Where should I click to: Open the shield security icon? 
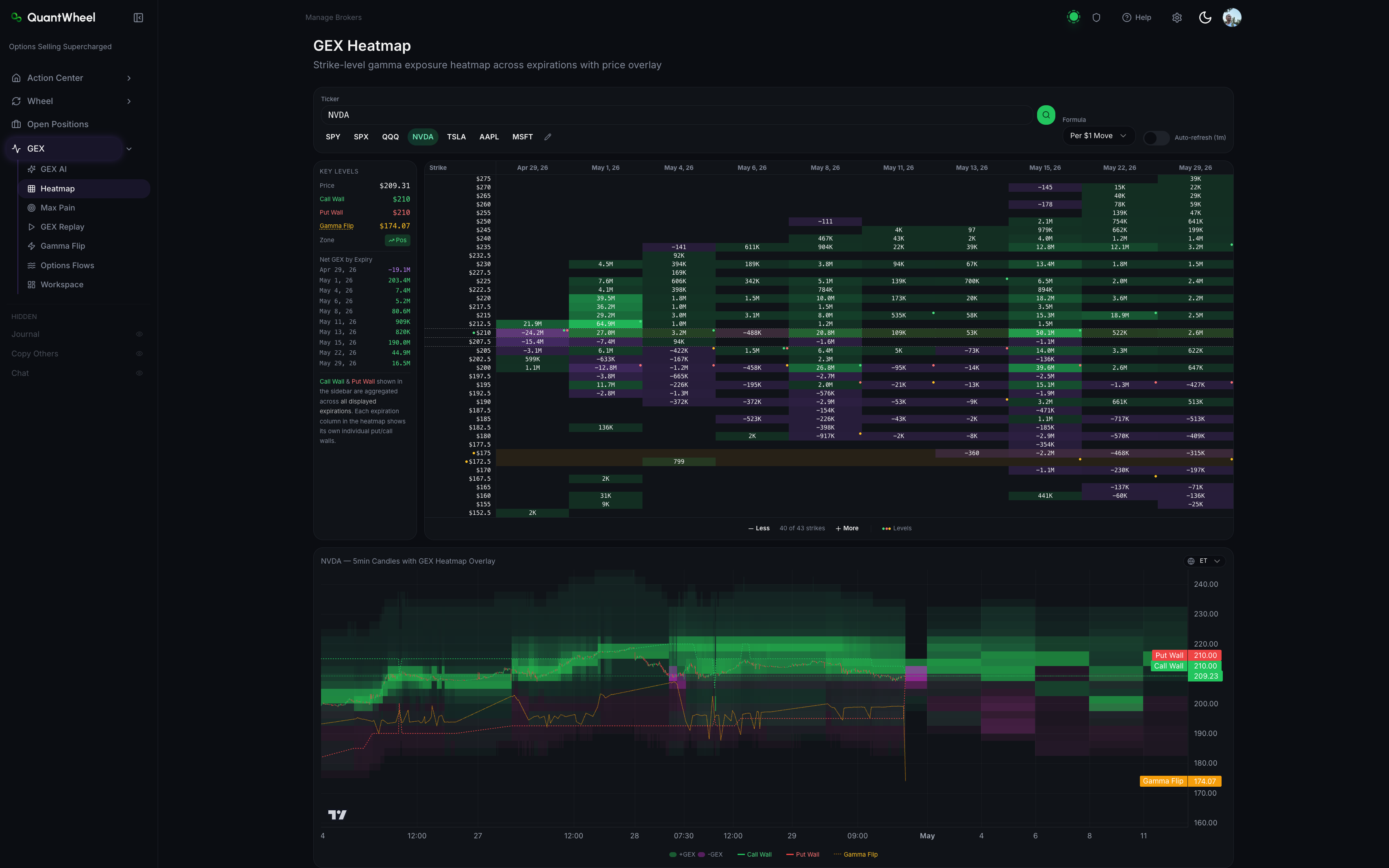click(1096, 17)
